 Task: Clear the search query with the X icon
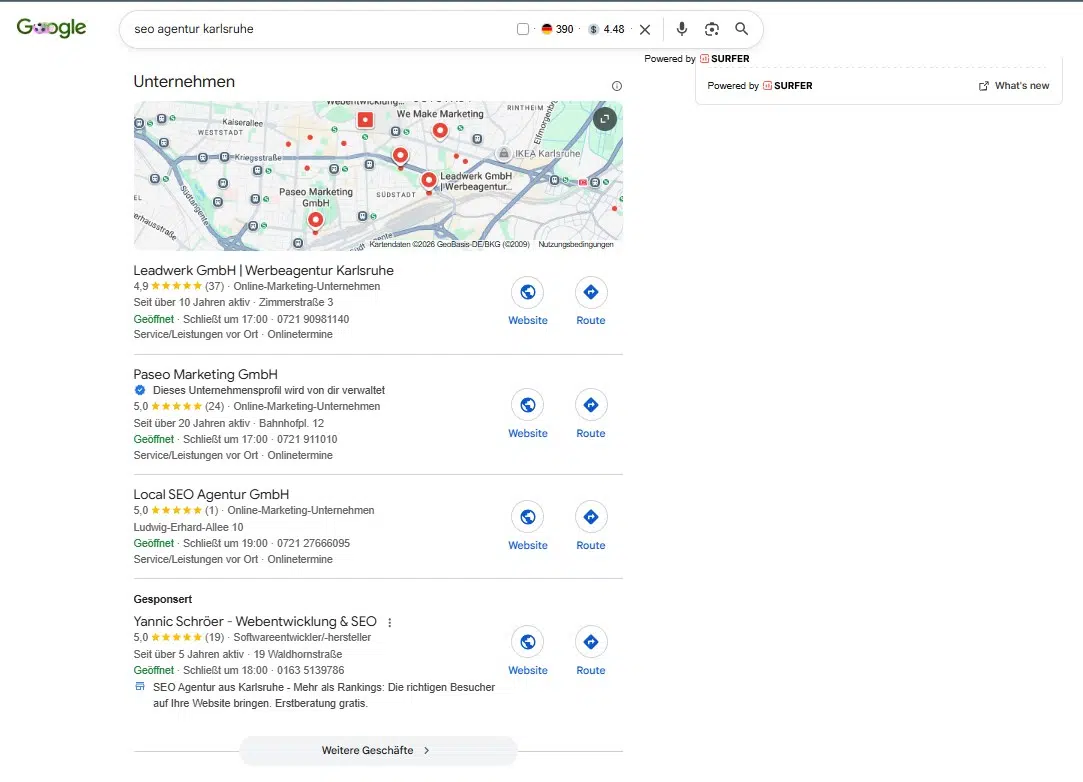pos(644,29)
